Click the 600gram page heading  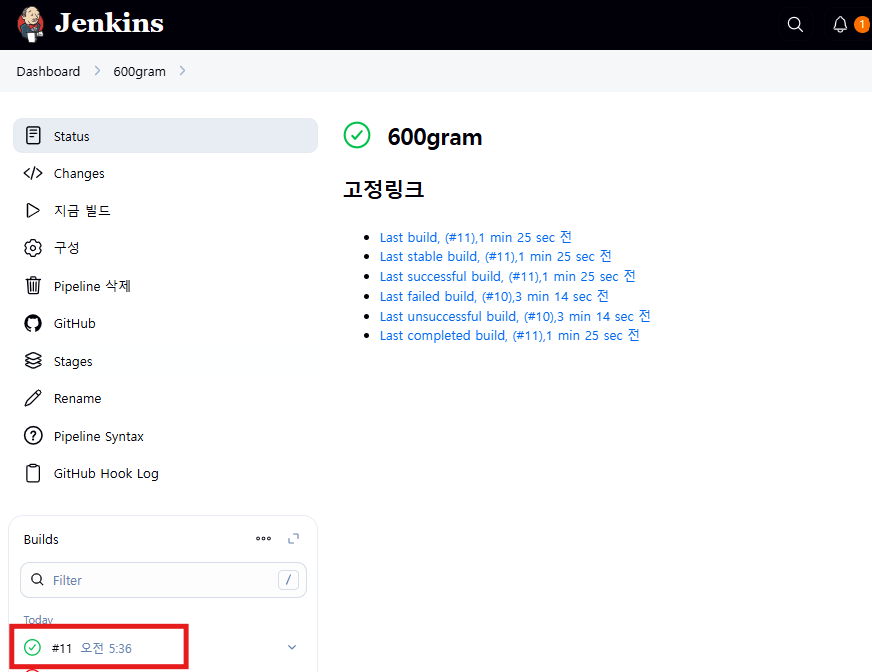[x=435, y=137]
